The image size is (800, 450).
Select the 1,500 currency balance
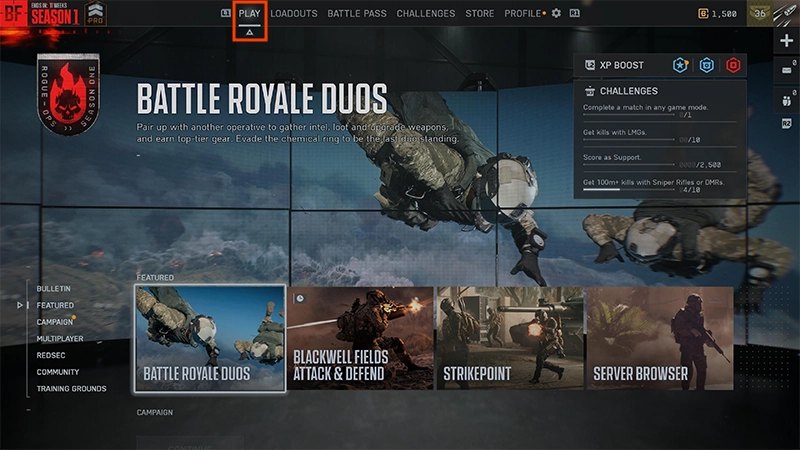click(x=724, y=14)
